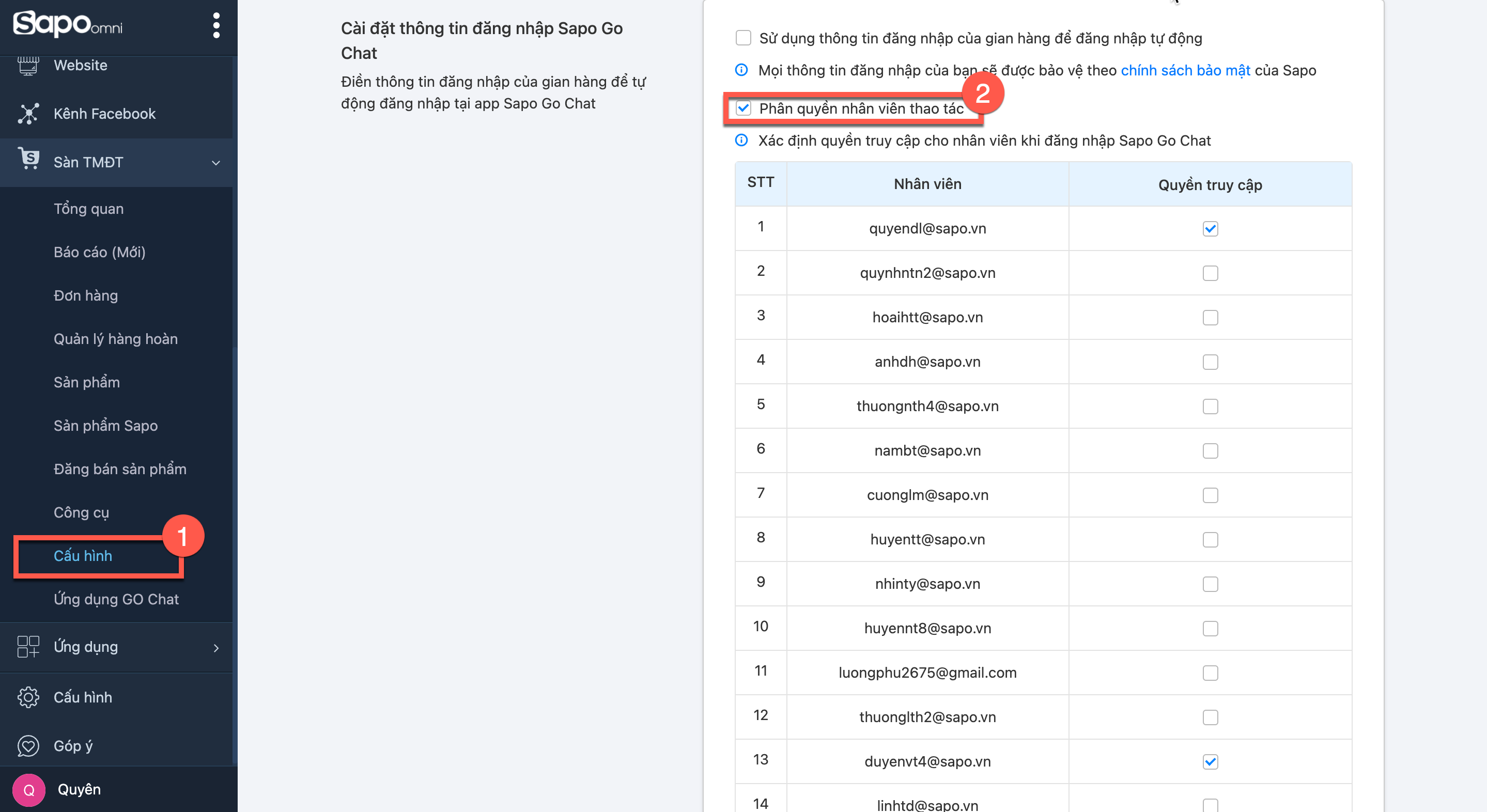
Task: Open the three-dot sidebar menu
Action: 216,25
